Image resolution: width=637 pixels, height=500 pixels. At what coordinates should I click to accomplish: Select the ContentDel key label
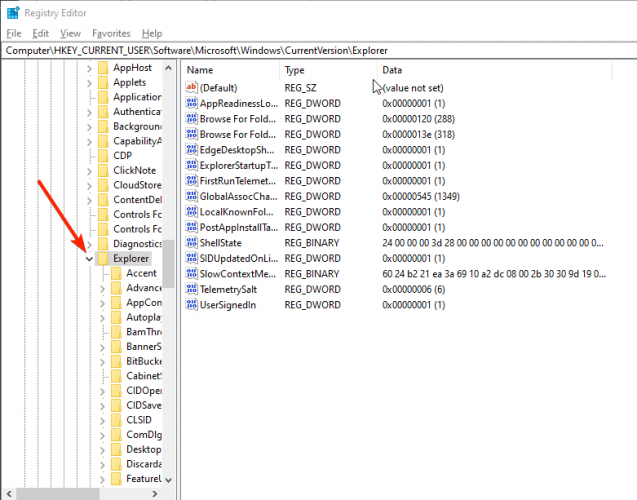(137, 200)
